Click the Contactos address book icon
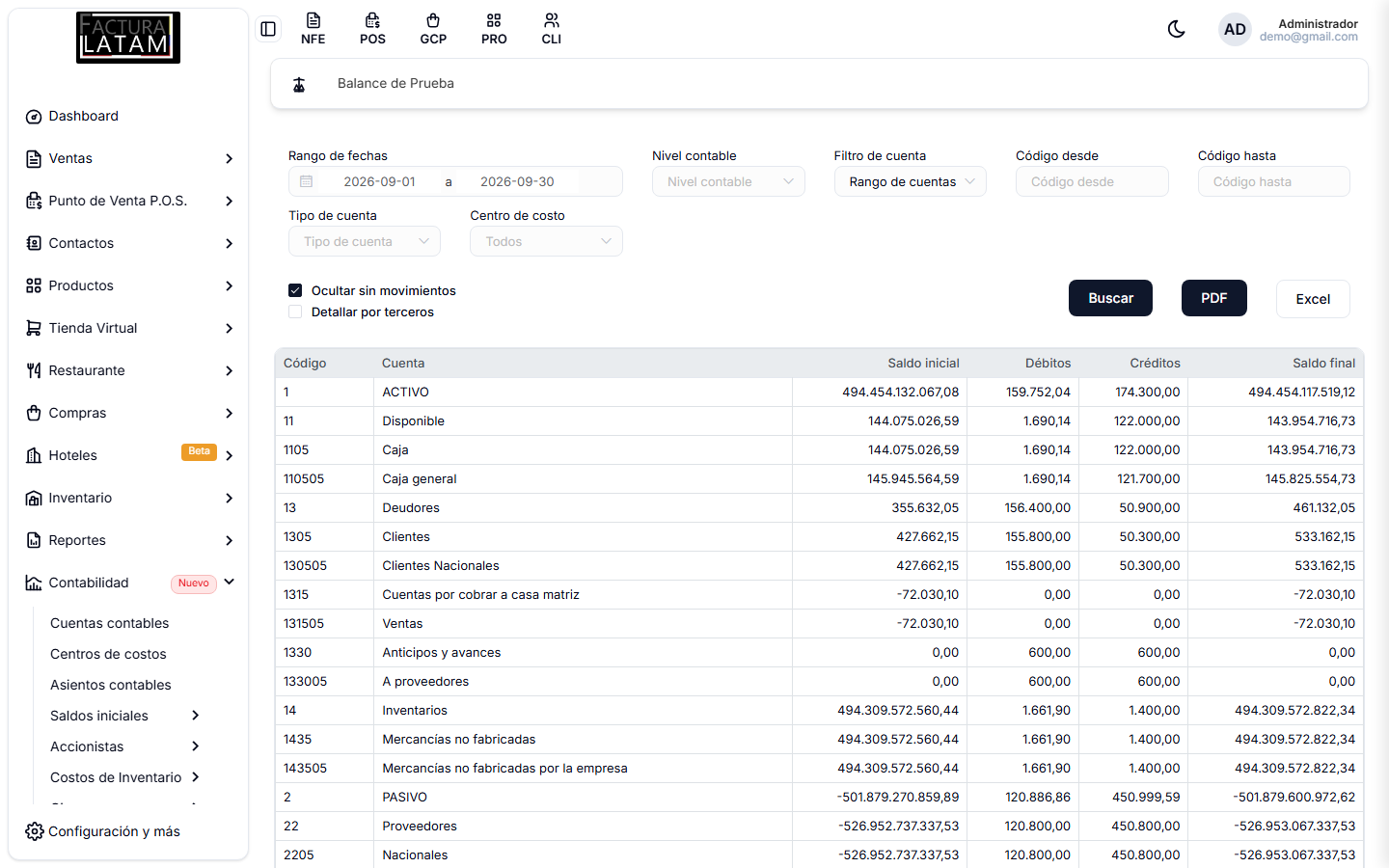 pos(34,244)
